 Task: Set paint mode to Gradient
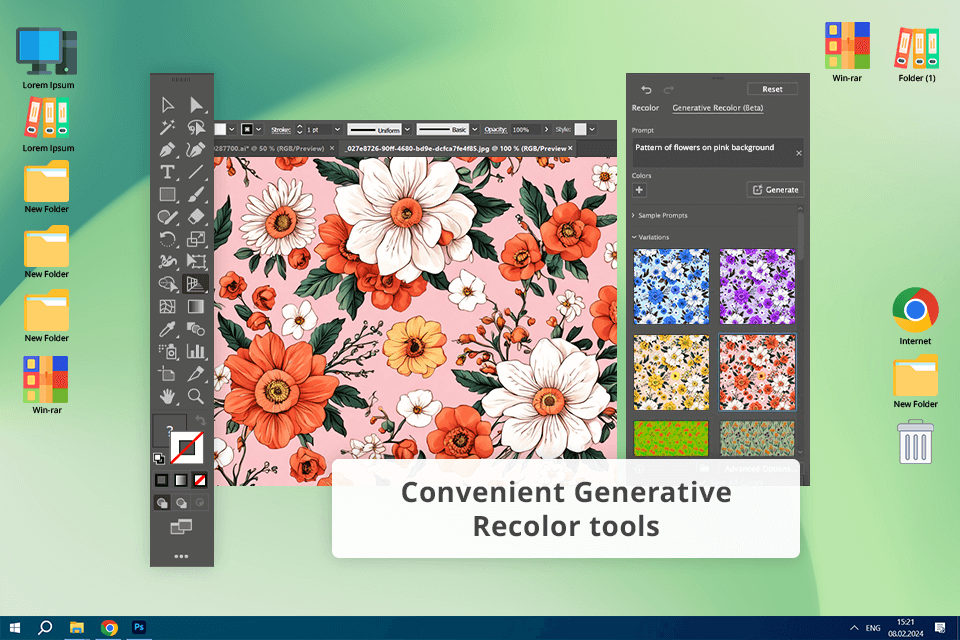pyautogui.click(x=181, y=480)
